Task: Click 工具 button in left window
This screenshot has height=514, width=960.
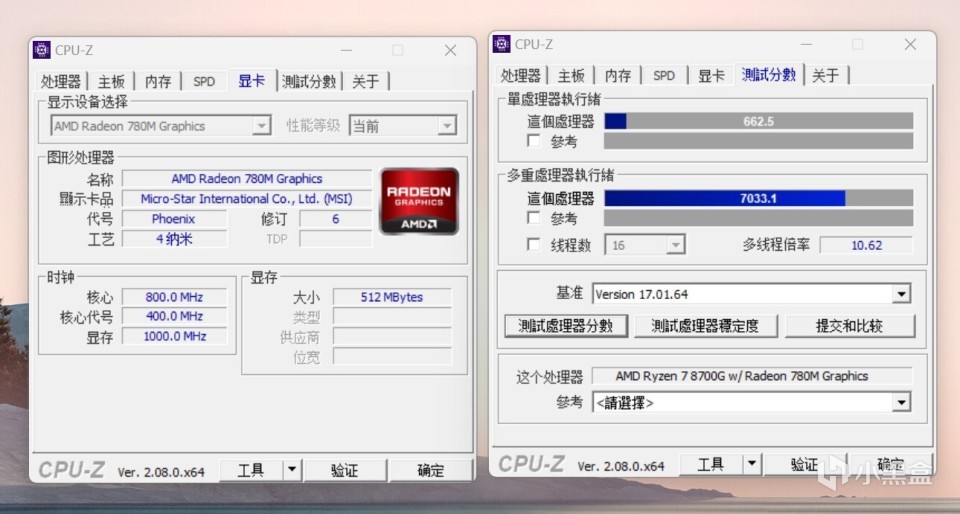Action: [251, 471]
